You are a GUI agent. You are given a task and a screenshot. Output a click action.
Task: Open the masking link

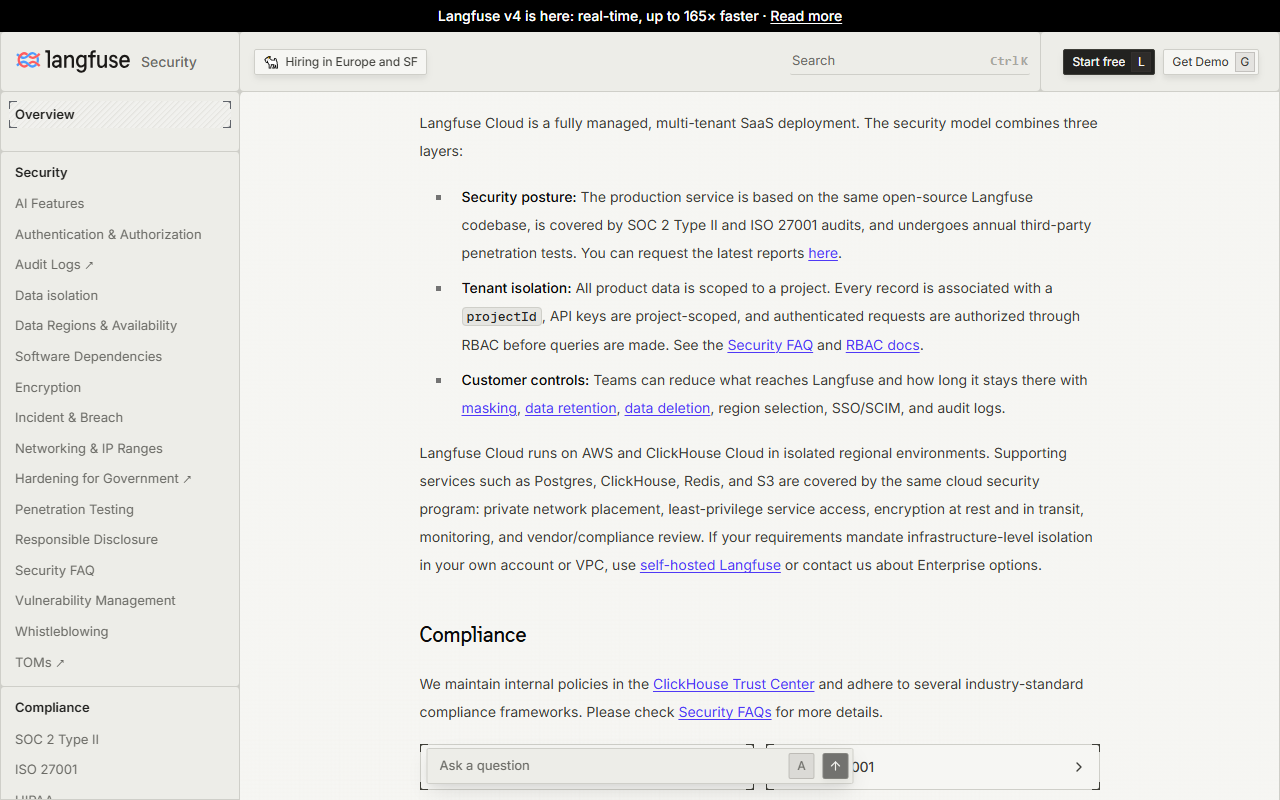click(489, 408)
